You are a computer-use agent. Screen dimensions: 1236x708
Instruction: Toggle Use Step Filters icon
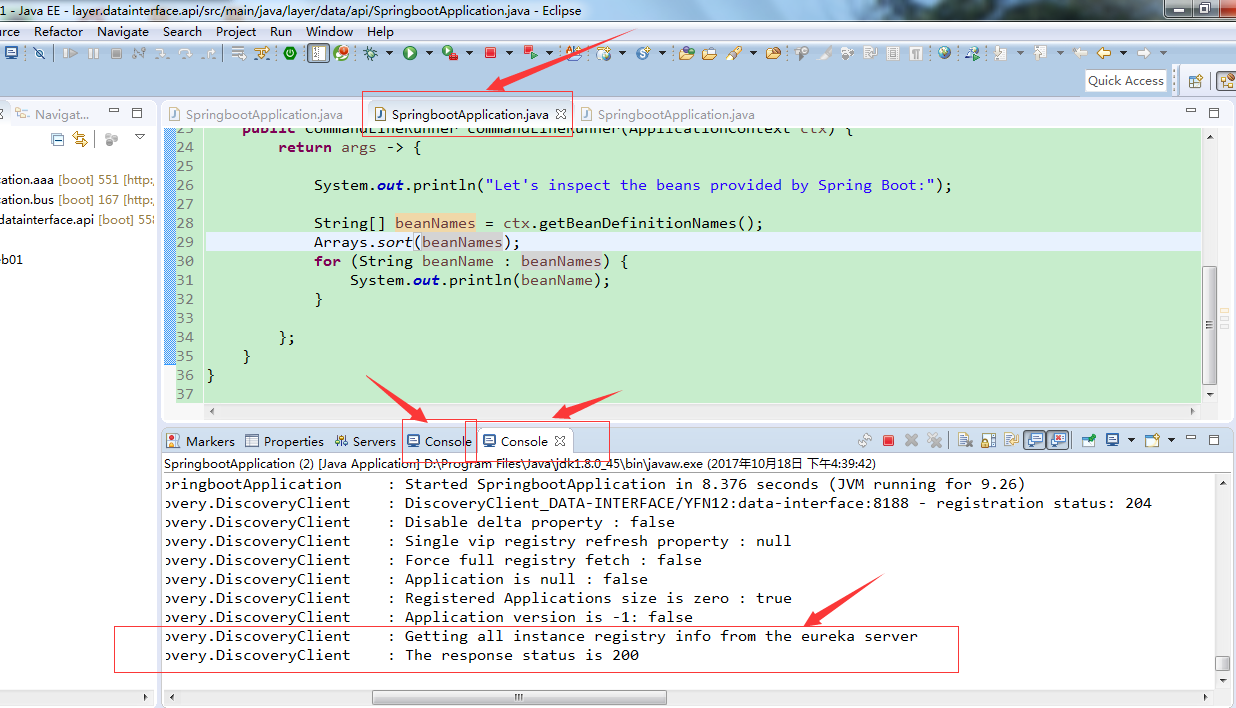[x=261, y=52]
